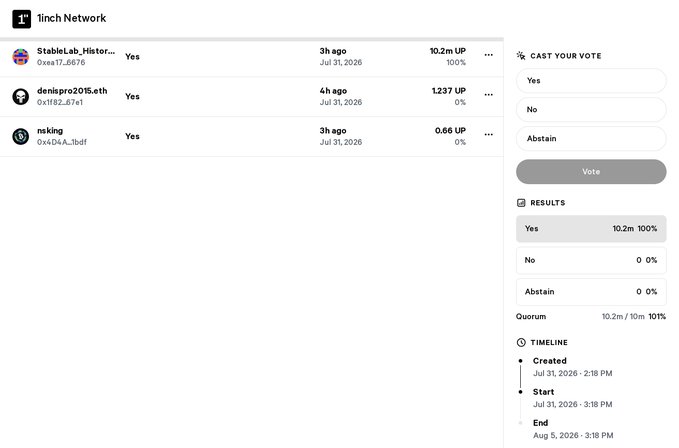Image resolution: width=679 pixels, height=448 pixels.
Task: Click StableLab_Histor avatar image
Action: [x=20, y=57]
